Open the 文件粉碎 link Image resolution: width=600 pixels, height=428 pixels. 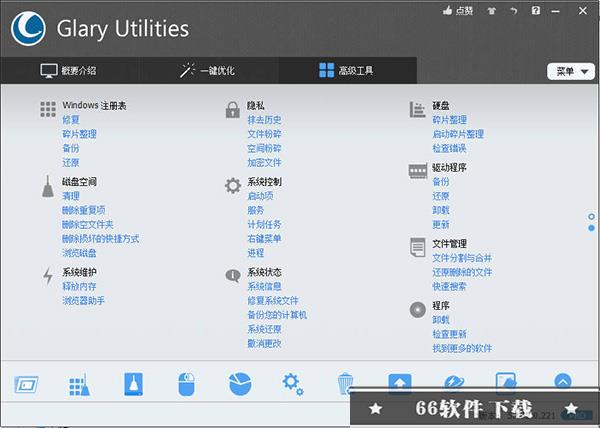(x=264, y=134)
